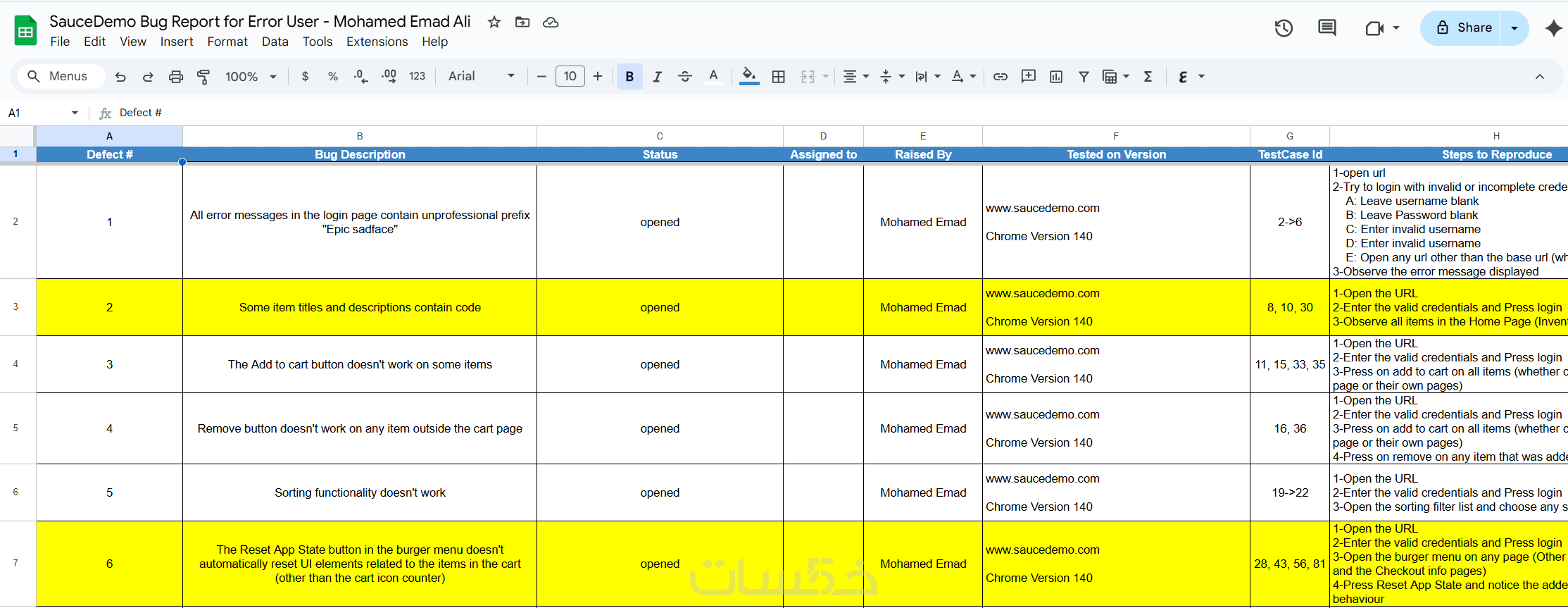Insert a link
The width and height of the screenshot is (1568, 608).
[1001, 77]
